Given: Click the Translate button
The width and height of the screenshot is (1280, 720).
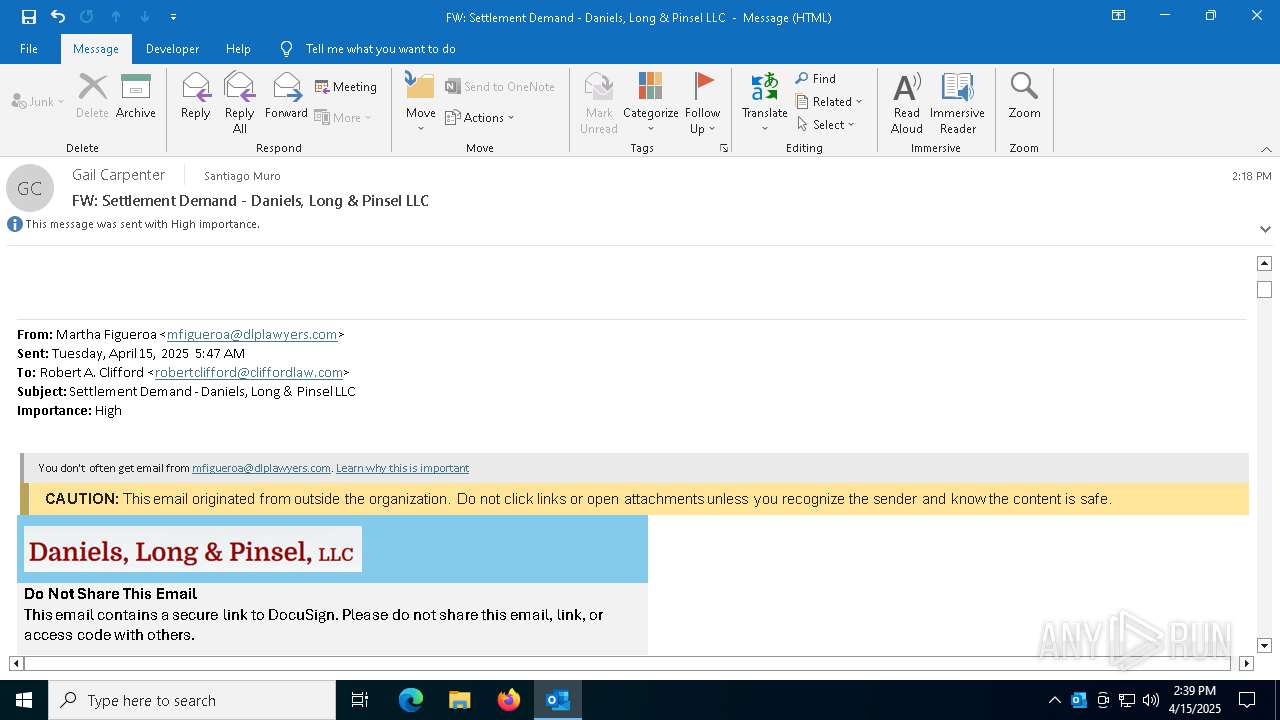Looking at the screenshot, I should pos(764,102).
